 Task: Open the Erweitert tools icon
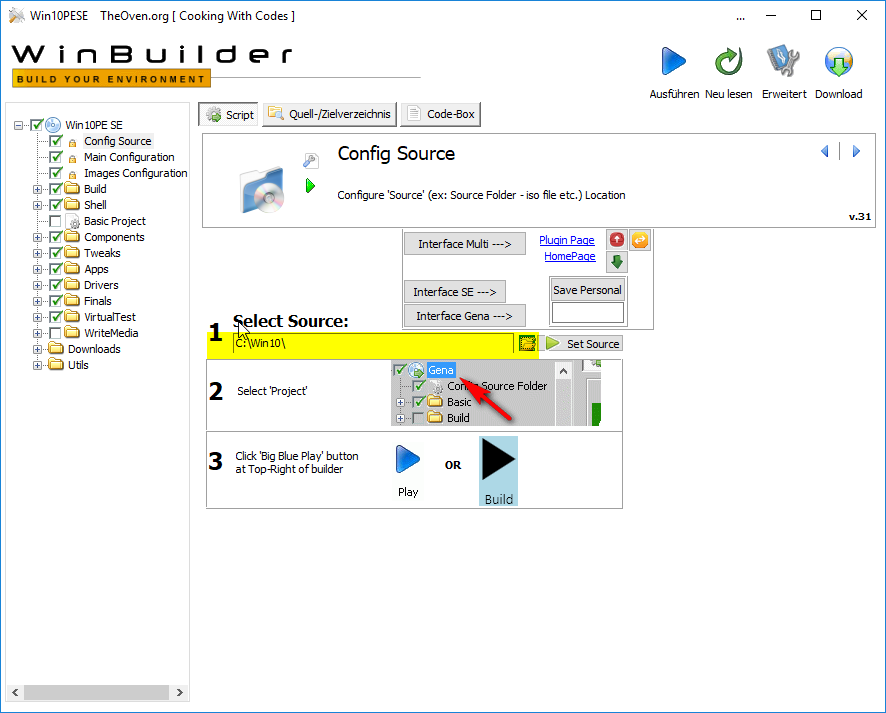coord(783,61)
